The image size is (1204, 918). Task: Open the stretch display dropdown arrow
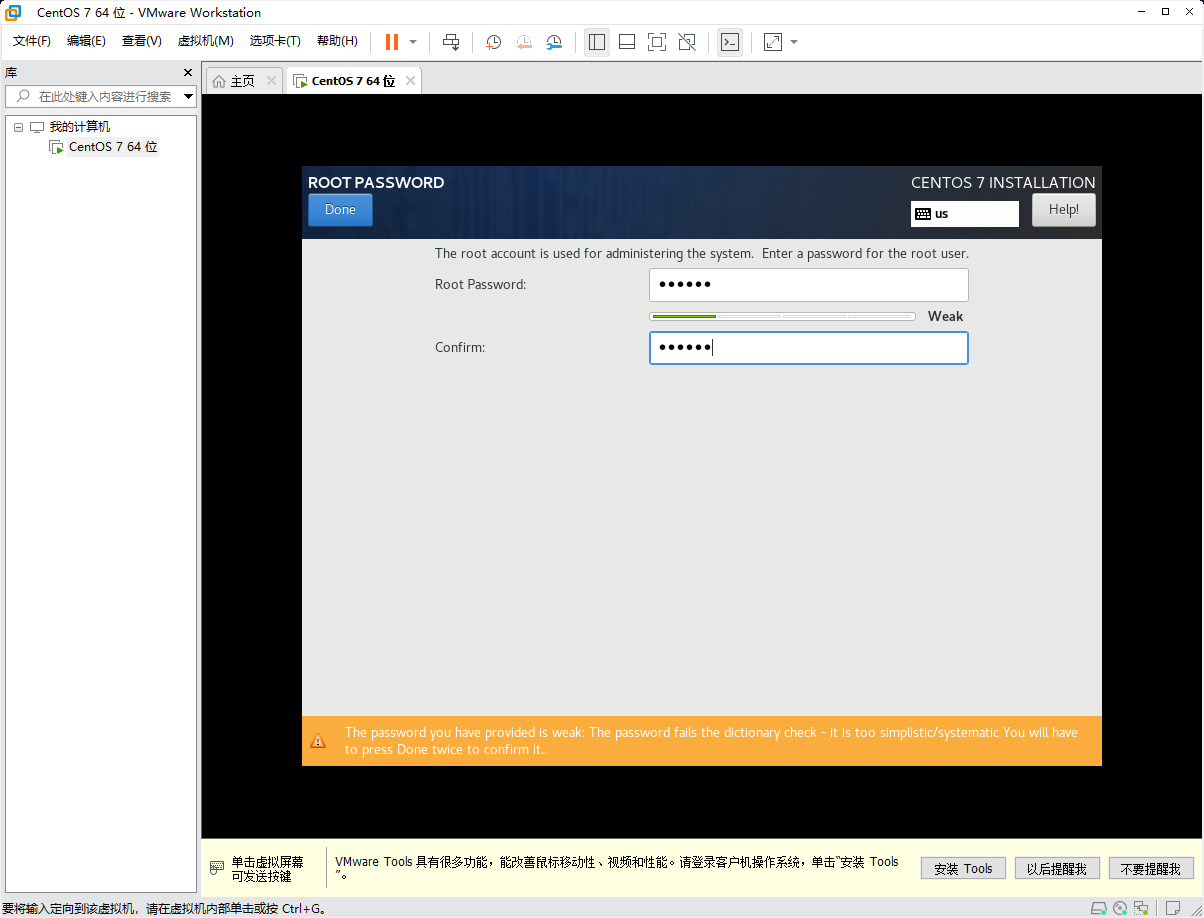794,42
